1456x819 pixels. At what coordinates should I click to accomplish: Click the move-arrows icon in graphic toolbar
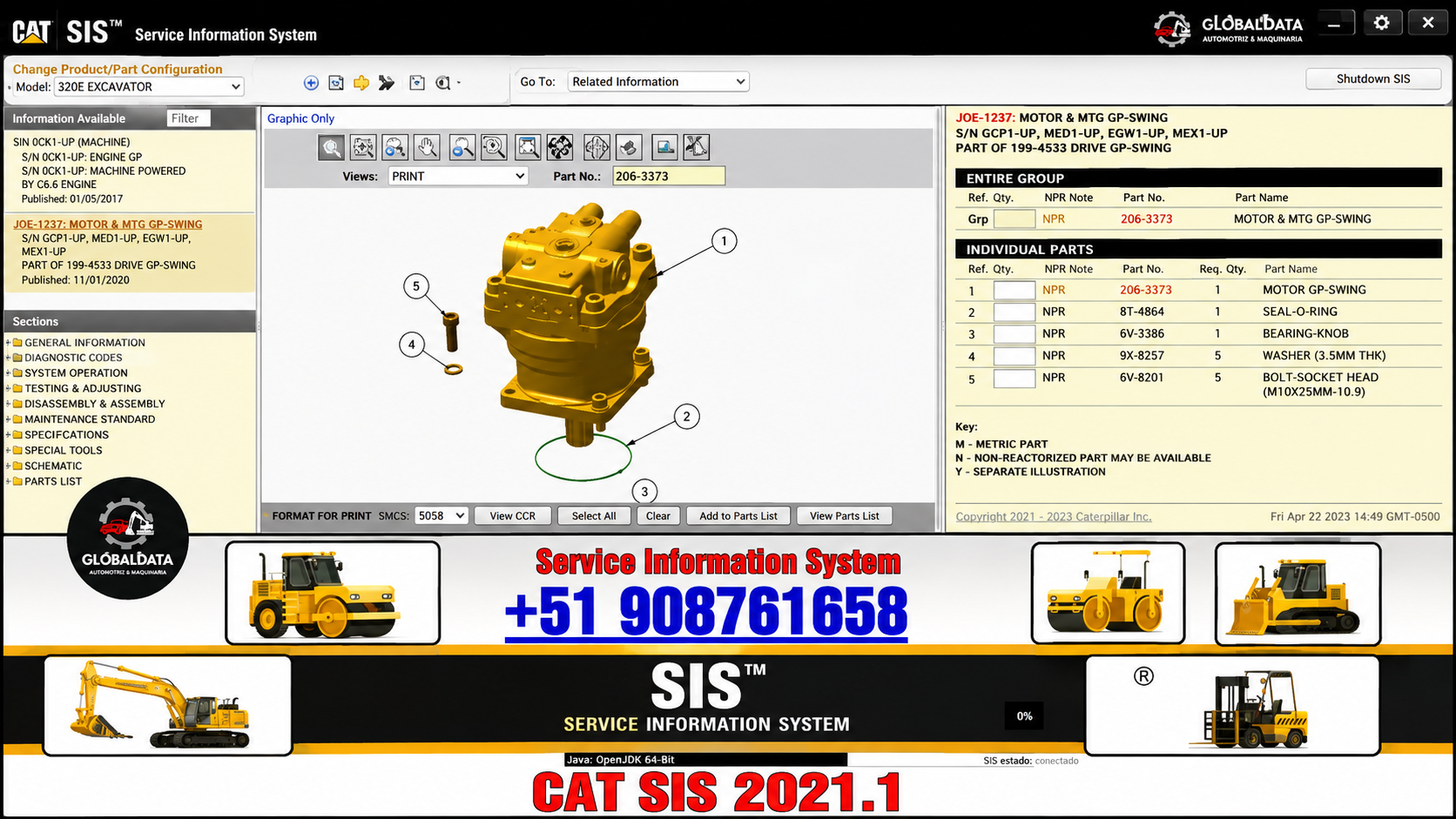597,148
